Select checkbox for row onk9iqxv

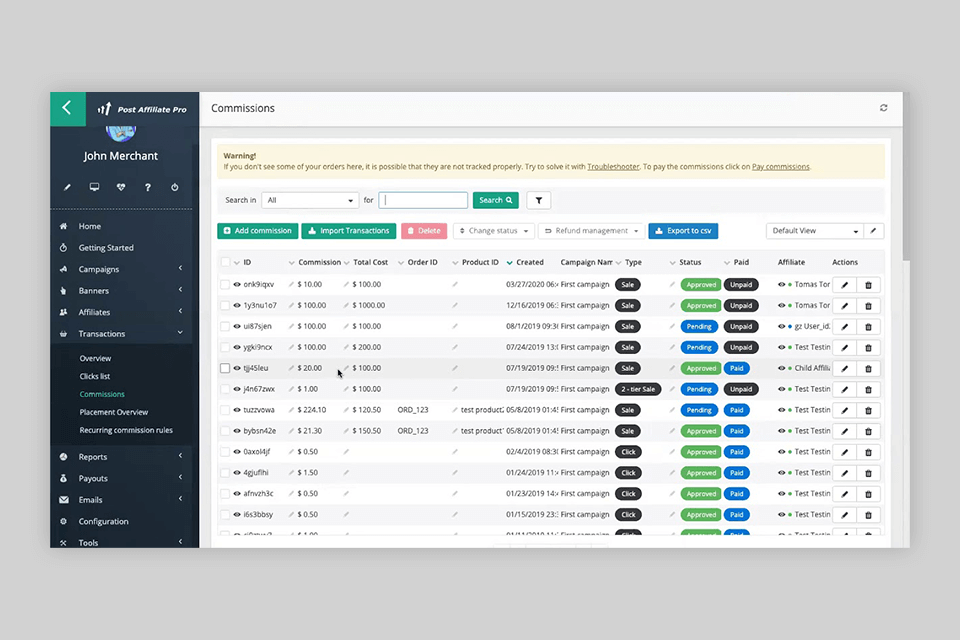tap(225, 284)
